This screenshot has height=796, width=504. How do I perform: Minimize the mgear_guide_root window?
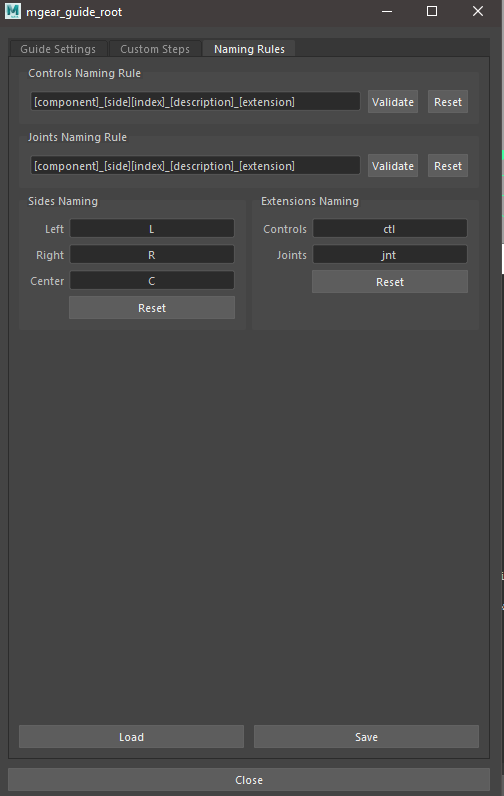pyautogui.click(x=387, y=11)
